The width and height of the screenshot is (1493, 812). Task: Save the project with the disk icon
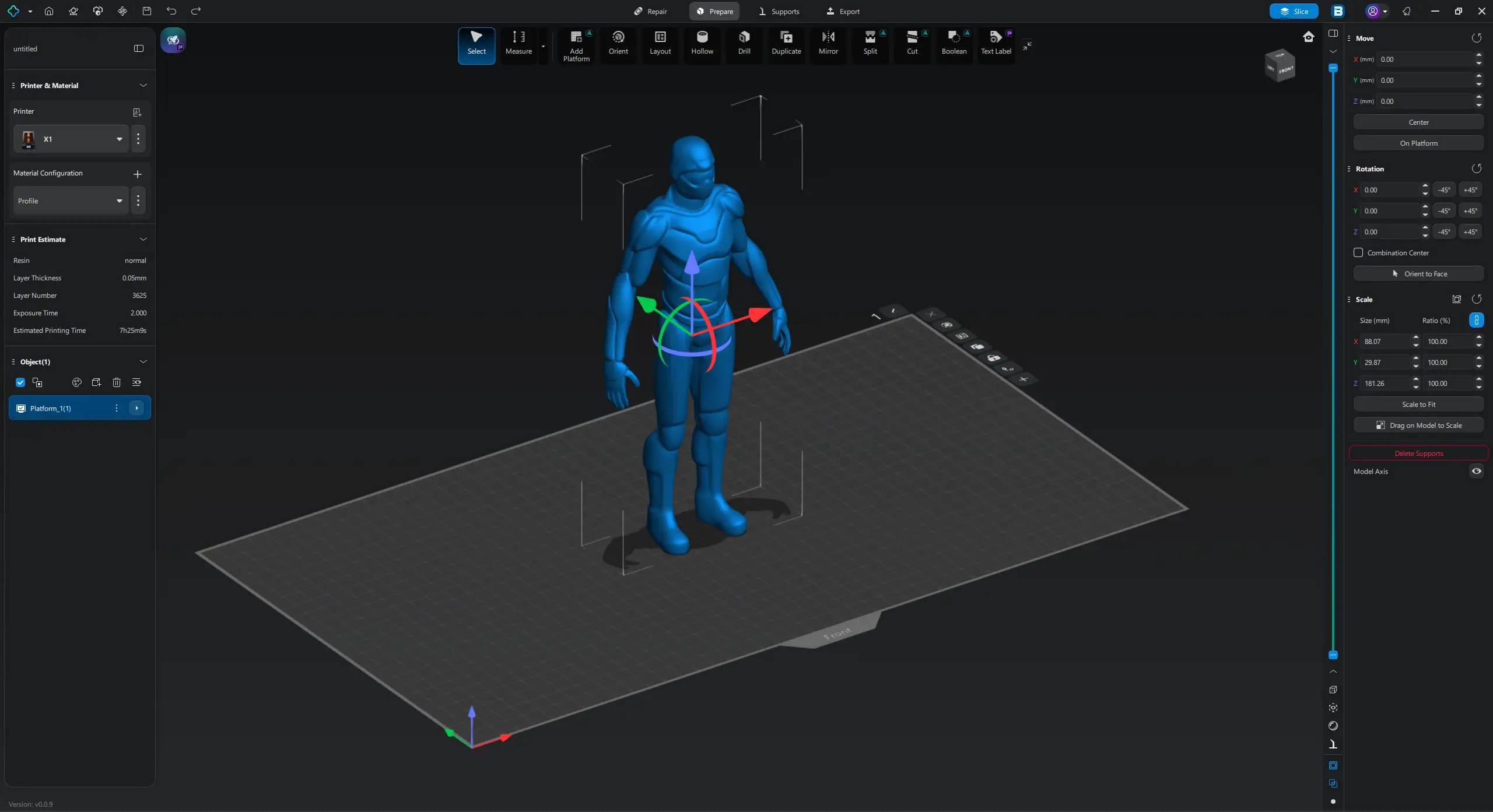point(147,11)
